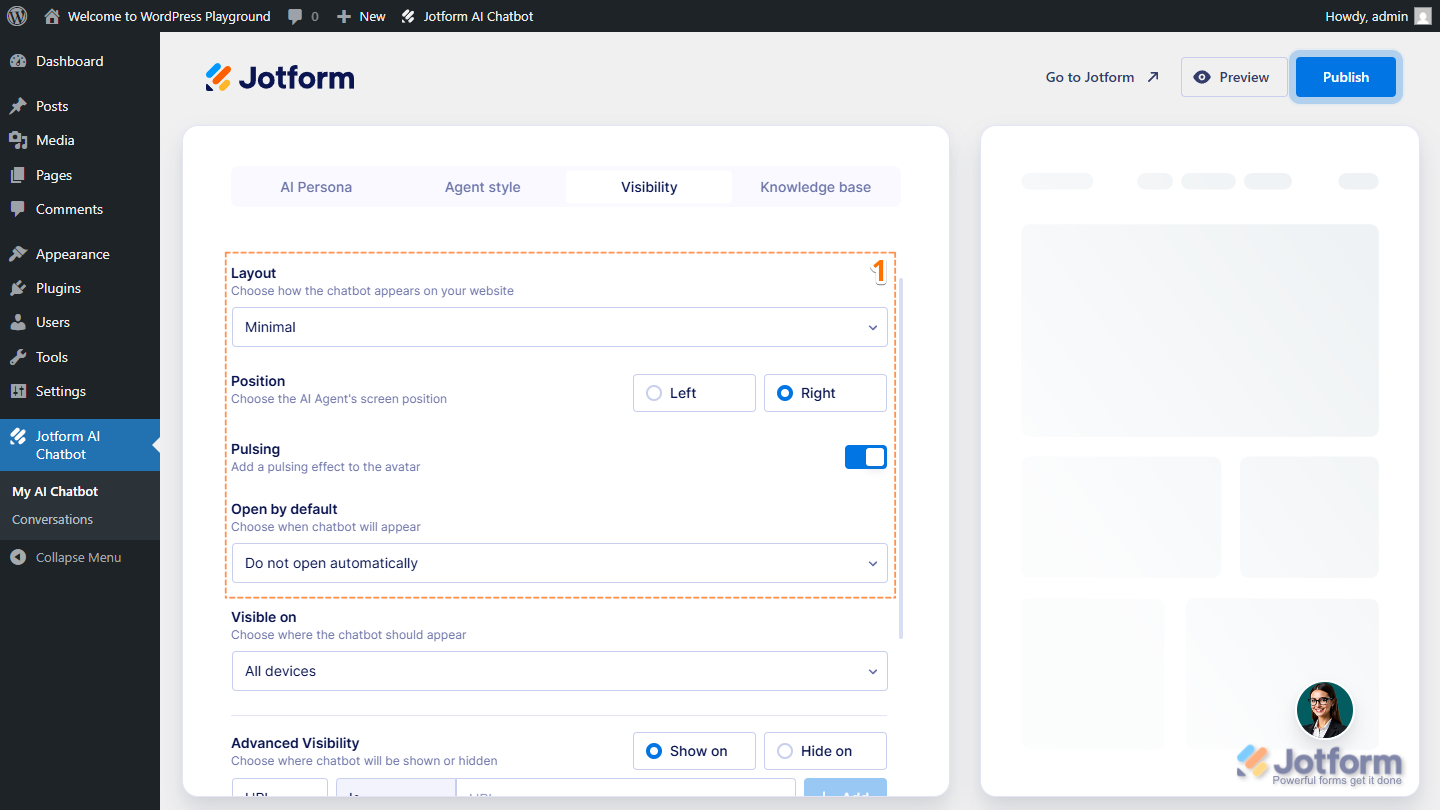Click the Comments icon in sidebar
The width and height of the screenshot is (1440, 810).
(18, 209)
